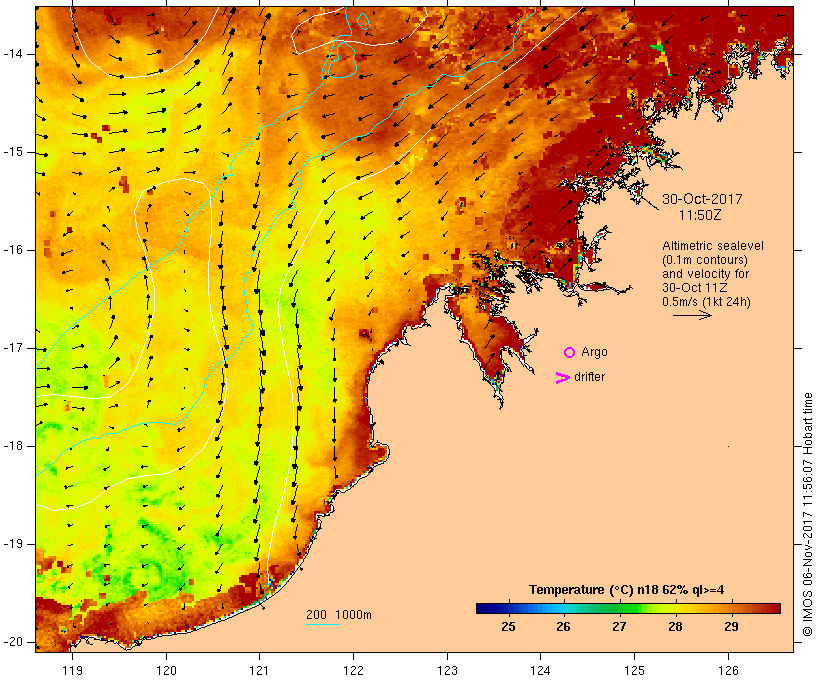Click the latitude axis label '-18'
This screenshot has width=820, height=680.
coord(12,446)
